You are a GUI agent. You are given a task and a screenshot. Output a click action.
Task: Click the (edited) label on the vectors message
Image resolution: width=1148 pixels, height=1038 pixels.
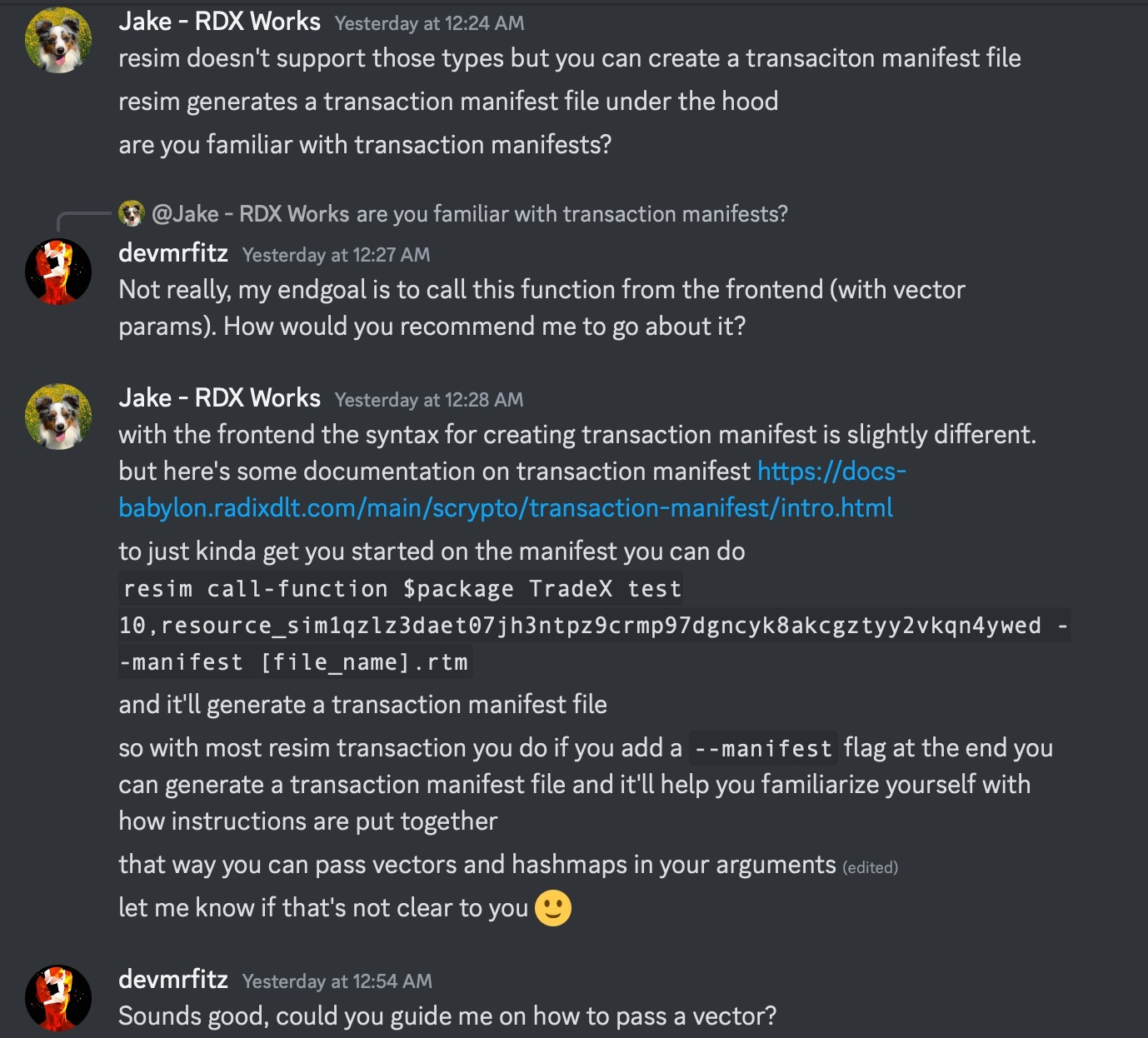(x=870, y=866)
